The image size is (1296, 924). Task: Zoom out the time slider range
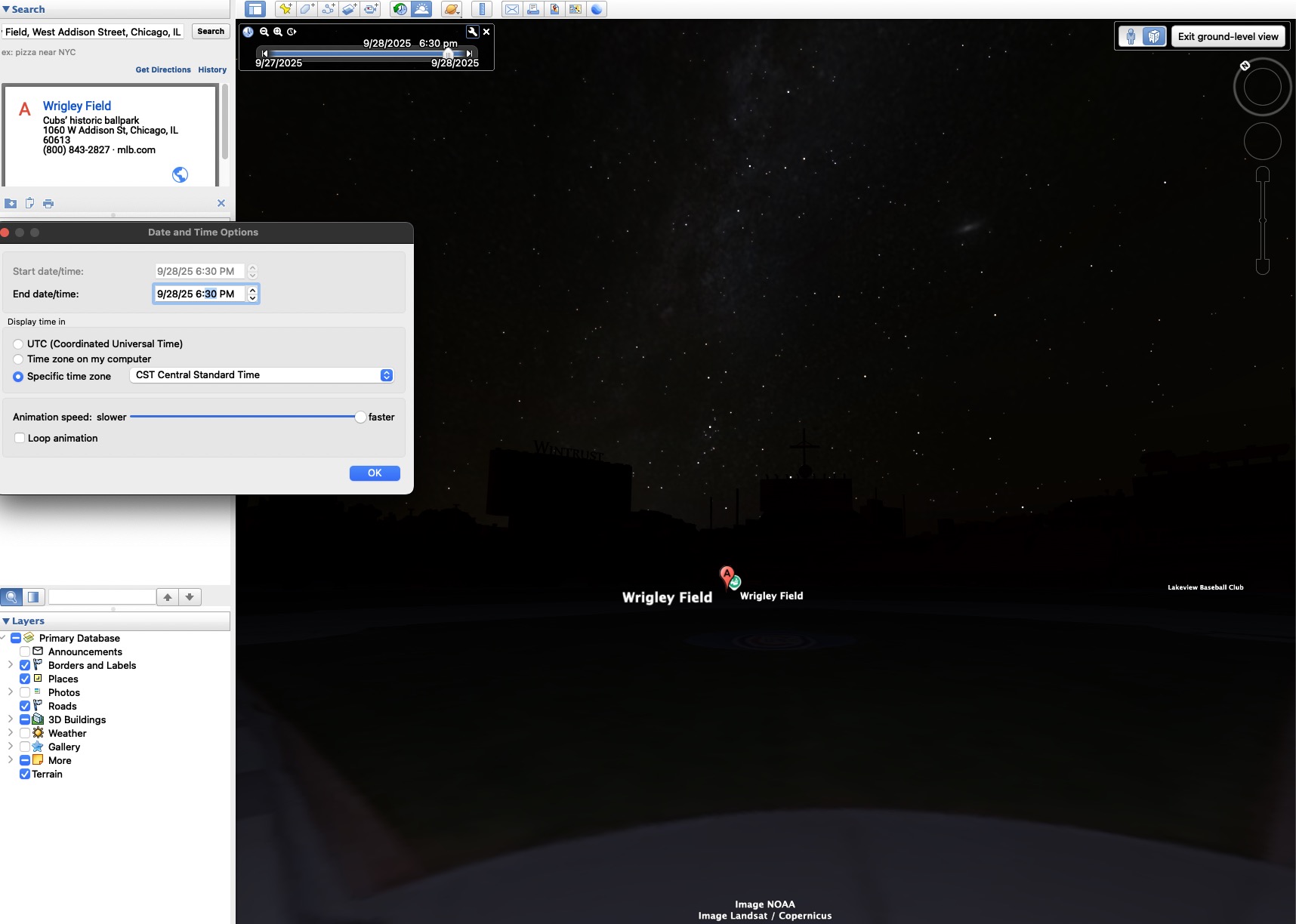pos(264,32)
